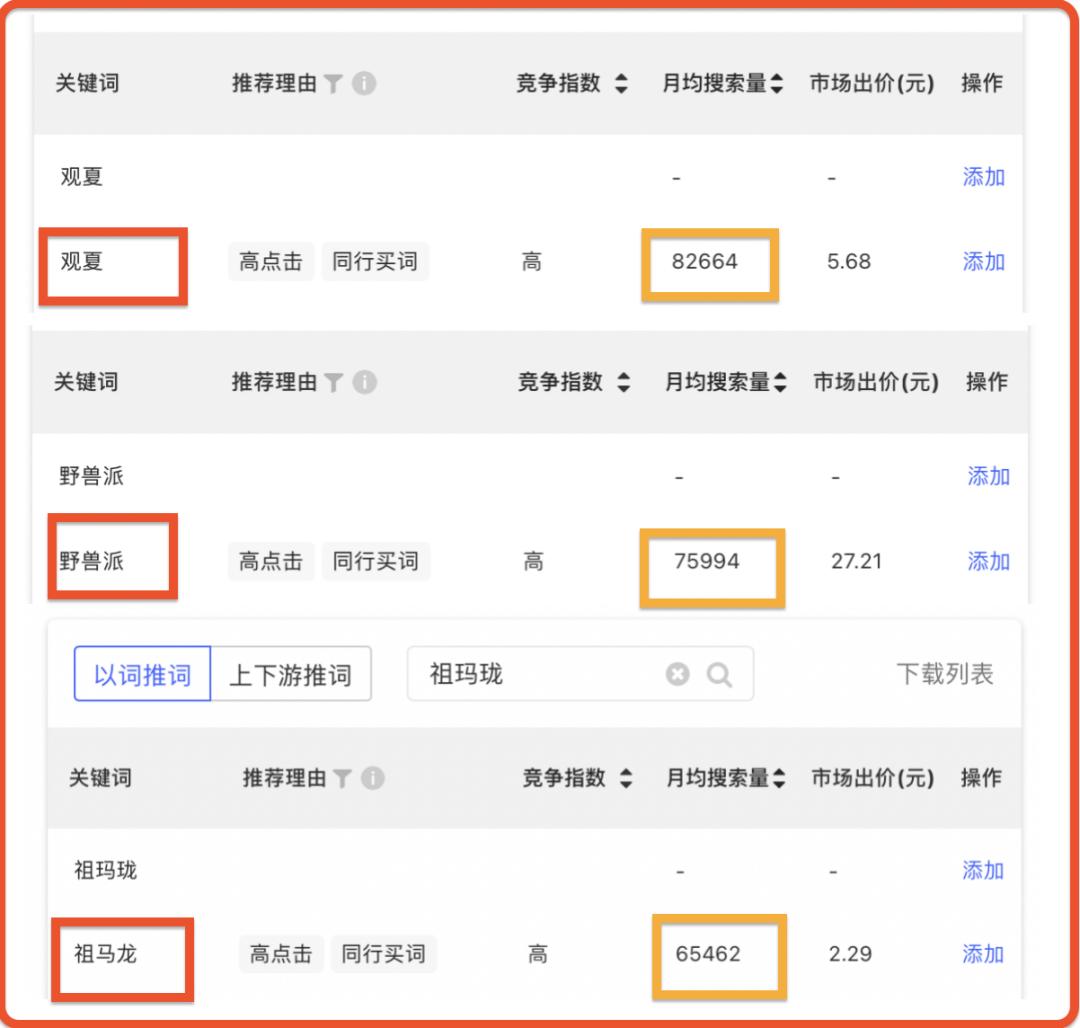Click the info icon above the 祖玛珑 rows
The width and height of the screenshot is (1080, 1028).
[372, 778]
